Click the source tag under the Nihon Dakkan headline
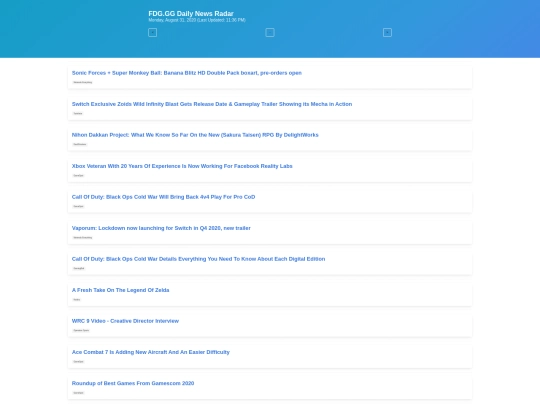540x405 pixels. (x=80, y=144)
